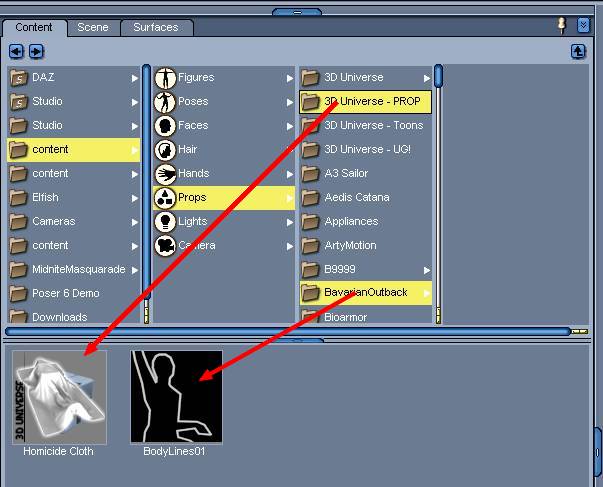Select the Faces category icon
The height and width of the screenshot is (487, 603).
coord(165,126)
